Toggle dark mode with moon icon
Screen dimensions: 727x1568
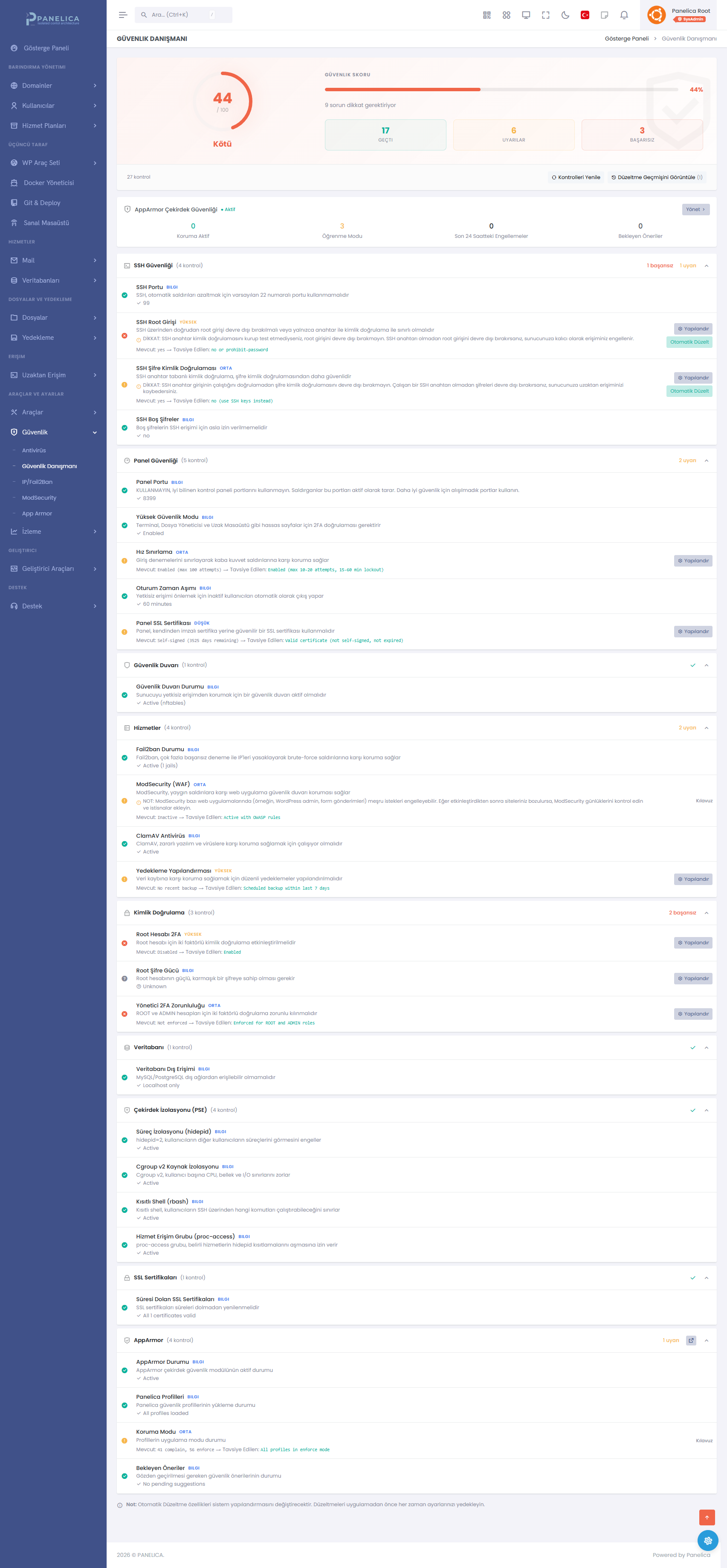565,15
